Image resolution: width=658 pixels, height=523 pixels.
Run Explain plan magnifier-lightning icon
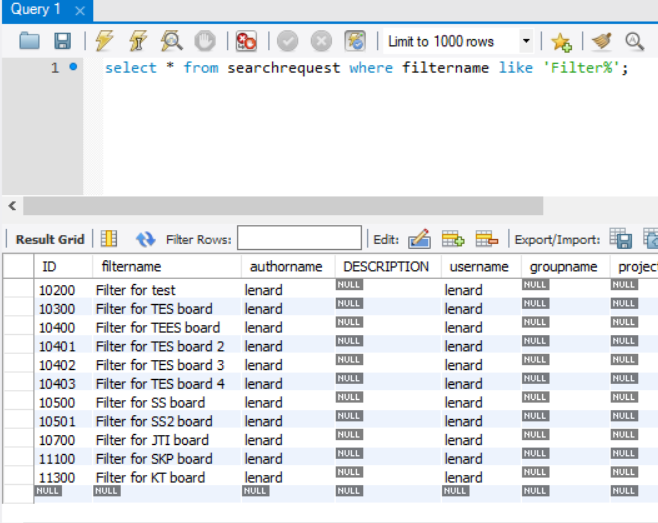(x=171, y=41)
